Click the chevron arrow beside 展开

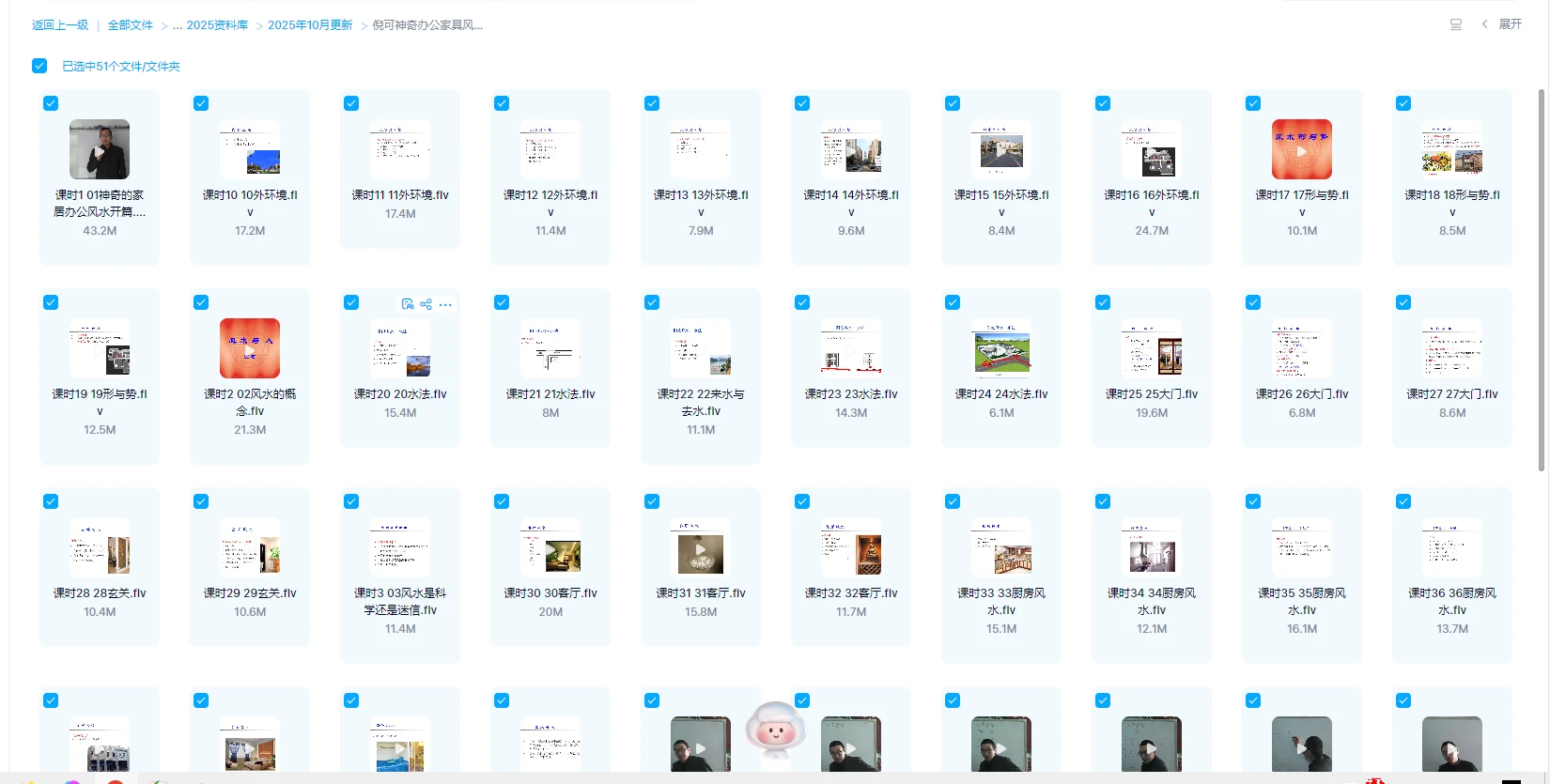(x=1484, y=24)
